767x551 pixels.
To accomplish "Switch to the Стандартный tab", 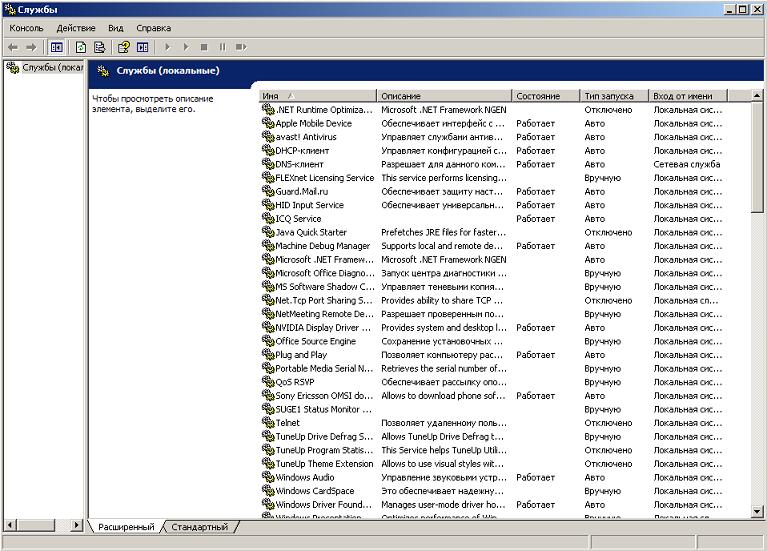I will [x=199, y=527].
